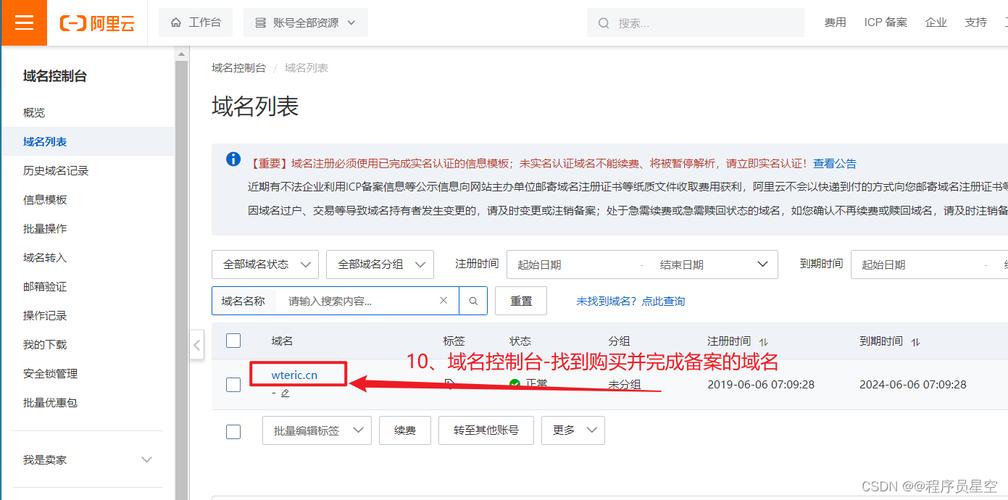Check the wteric.cn row checkbox
Image resolution: width=1008 pixels, height=500 pixels.
233,384
